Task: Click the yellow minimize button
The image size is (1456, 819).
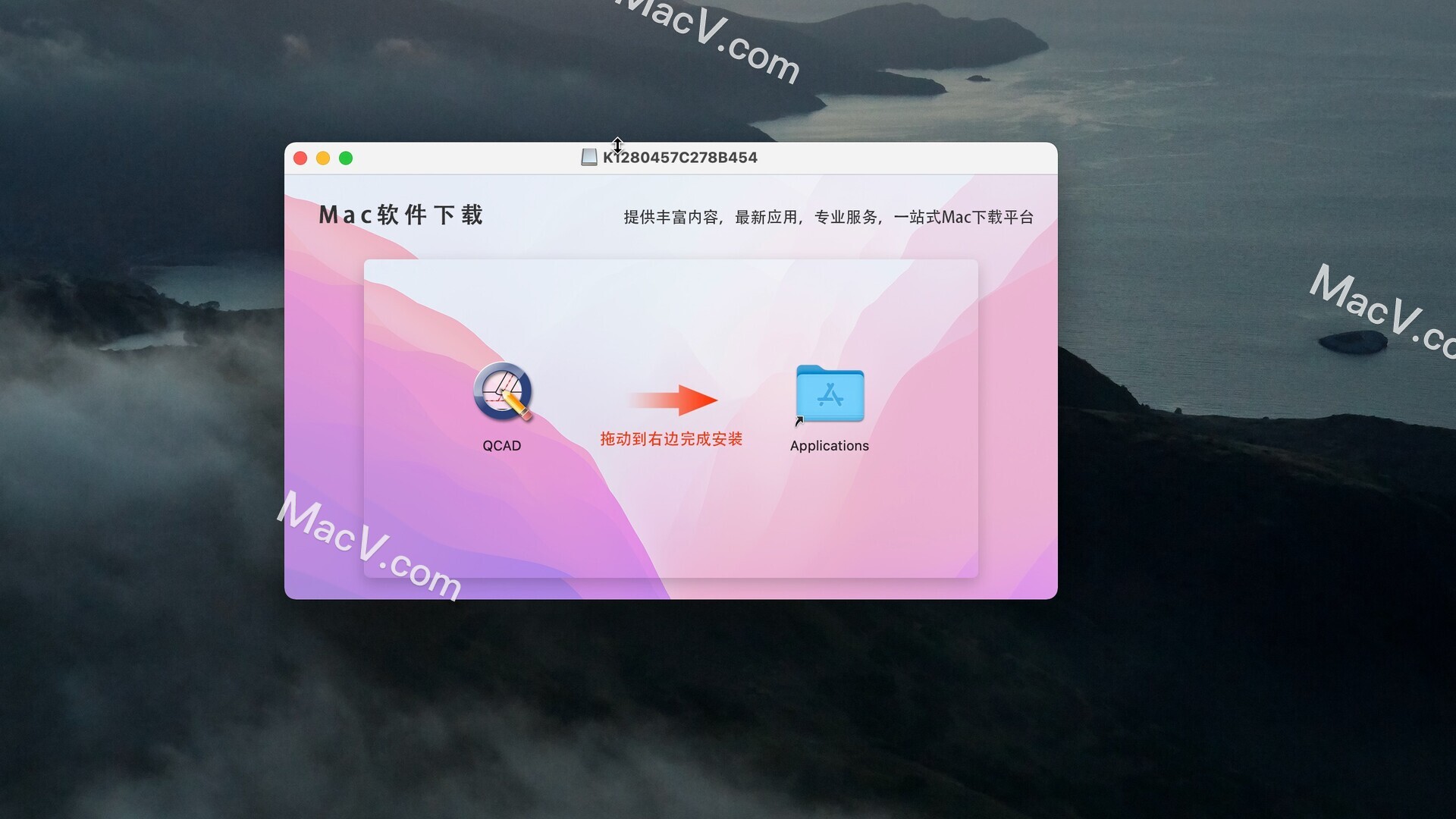Action: 322,158
